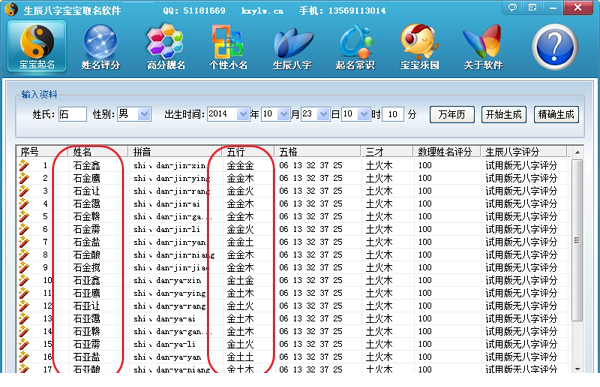
Task: Open the birth year dropdown showing 2014
Action: pos(243,114)
